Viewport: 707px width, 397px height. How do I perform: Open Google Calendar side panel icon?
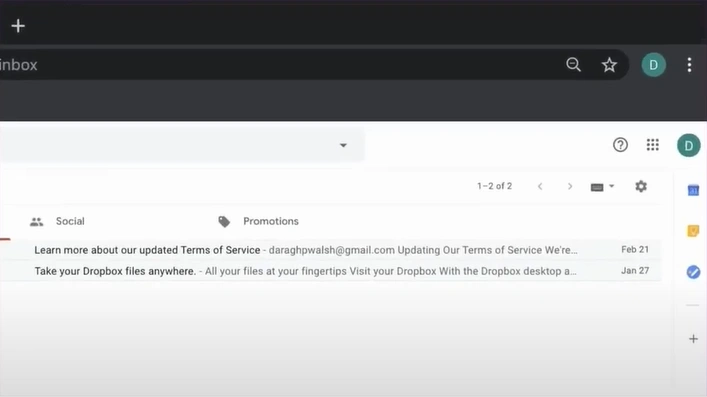pyautogui.click(x=693, y=190)
